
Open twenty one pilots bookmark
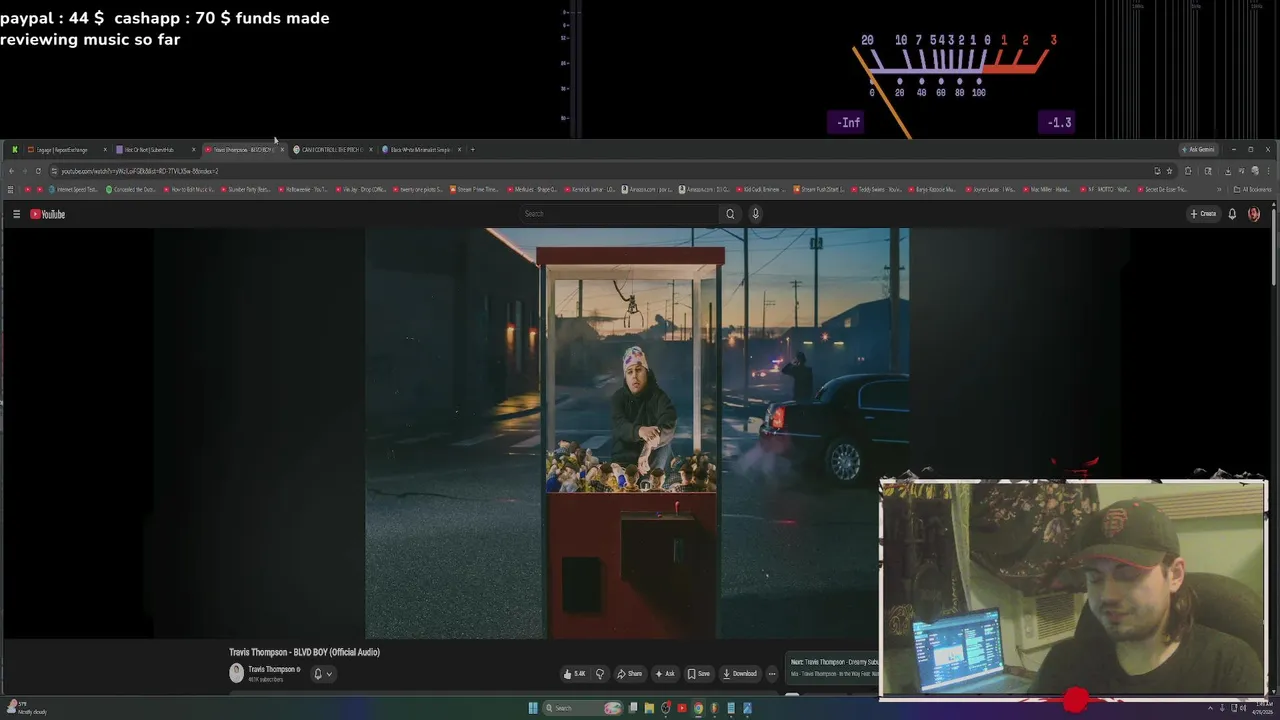coord(417,189)
